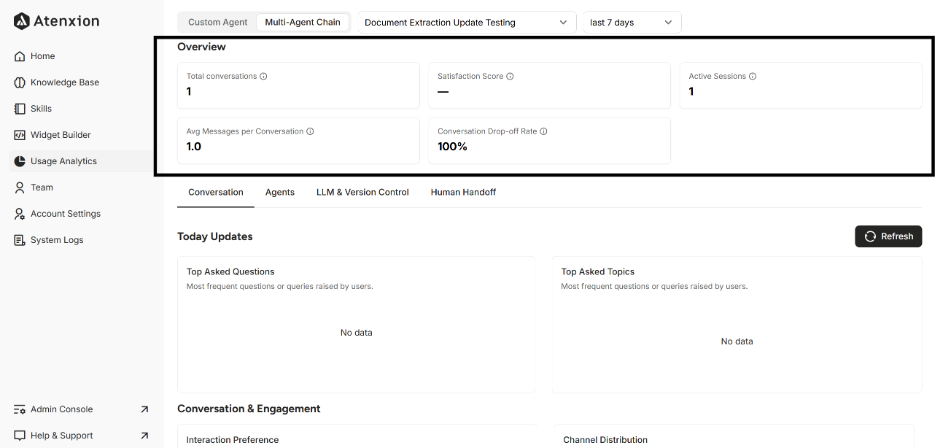Click the Atenxion brand name
Screen dimensions: 936x448
[66, 21]
